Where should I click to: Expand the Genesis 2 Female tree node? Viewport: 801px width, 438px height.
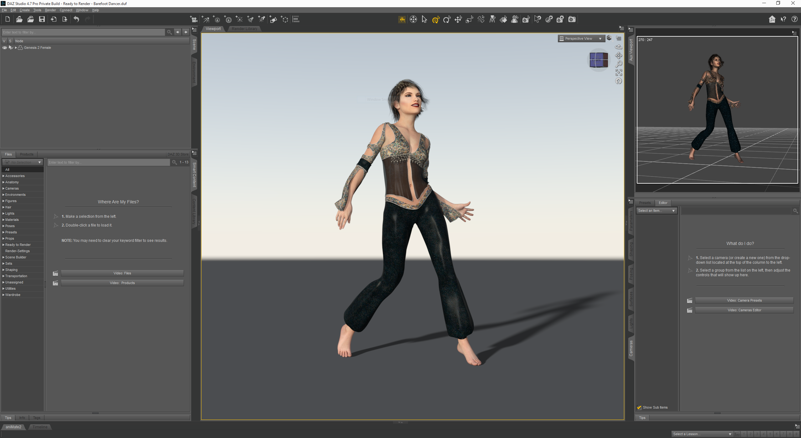coord(15,47)
